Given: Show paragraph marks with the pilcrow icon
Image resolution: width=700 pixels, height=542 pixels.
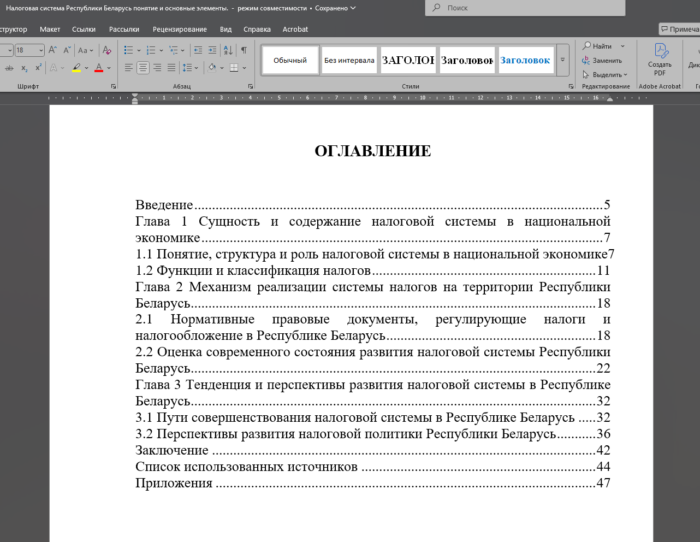Looking at the screenshot, I should (244, 50).
